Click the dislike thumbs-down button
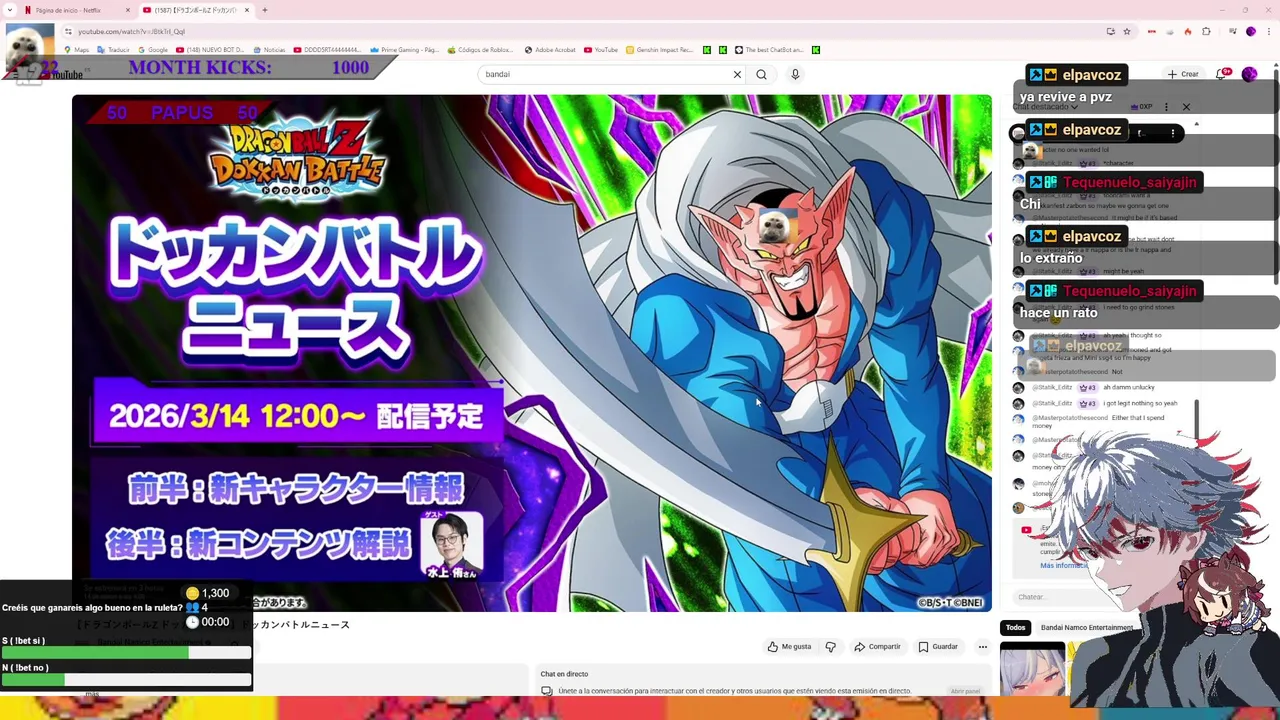 [x=830, y=647]
